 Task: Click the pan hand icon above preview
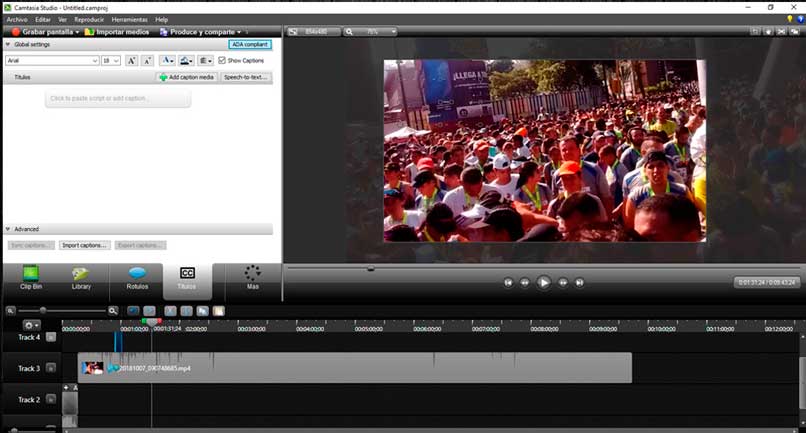click(768, 31)
